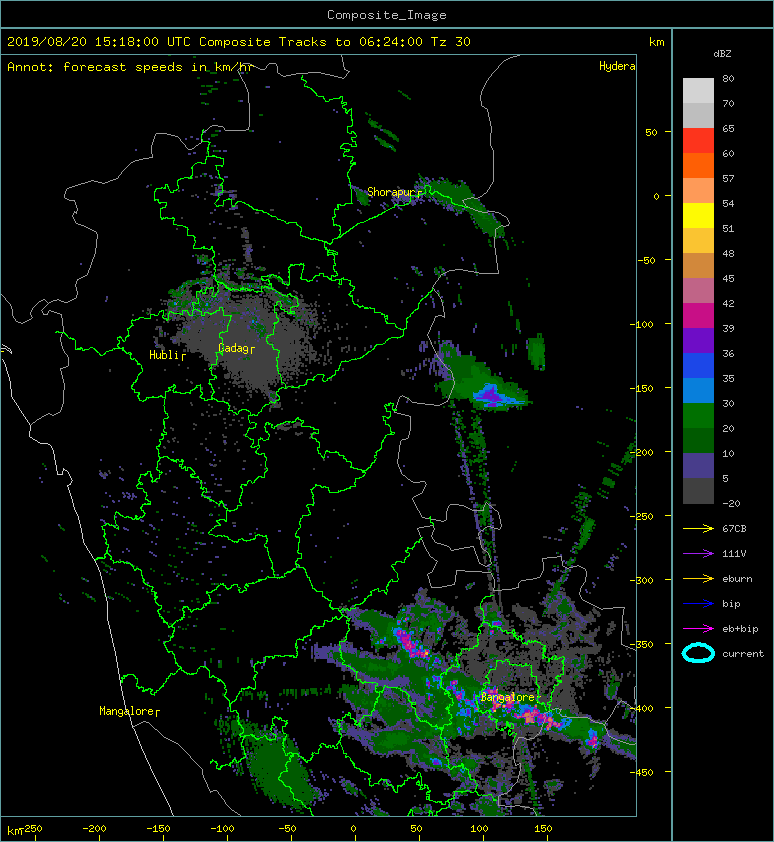Click the 67CB legend label text
This screenshot has height=842, width=774.
tap(734, 528)
